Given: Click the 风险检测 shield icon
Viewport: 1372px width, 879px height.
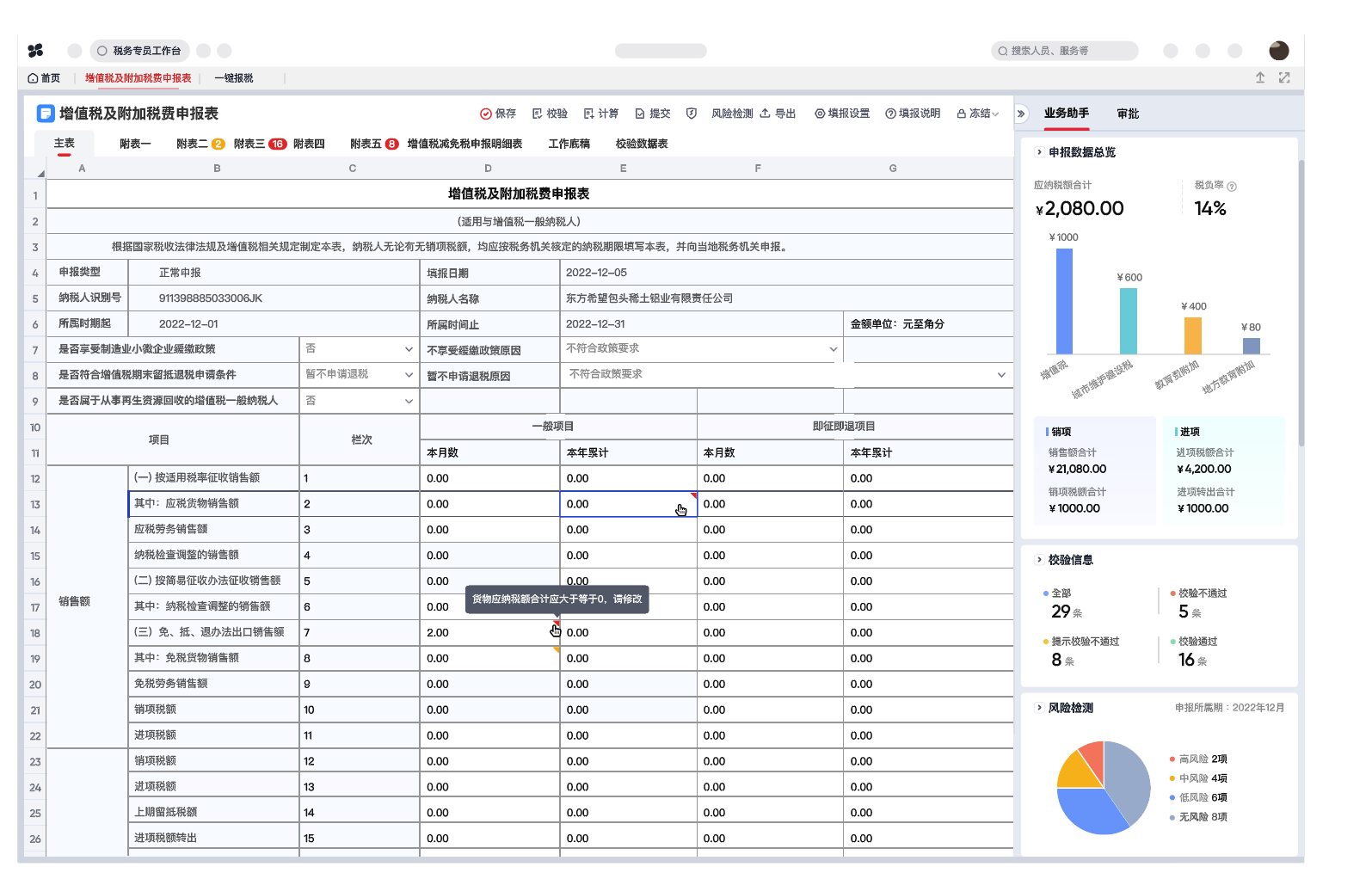Looking at the screenshot, I should (x=692, y=114).
